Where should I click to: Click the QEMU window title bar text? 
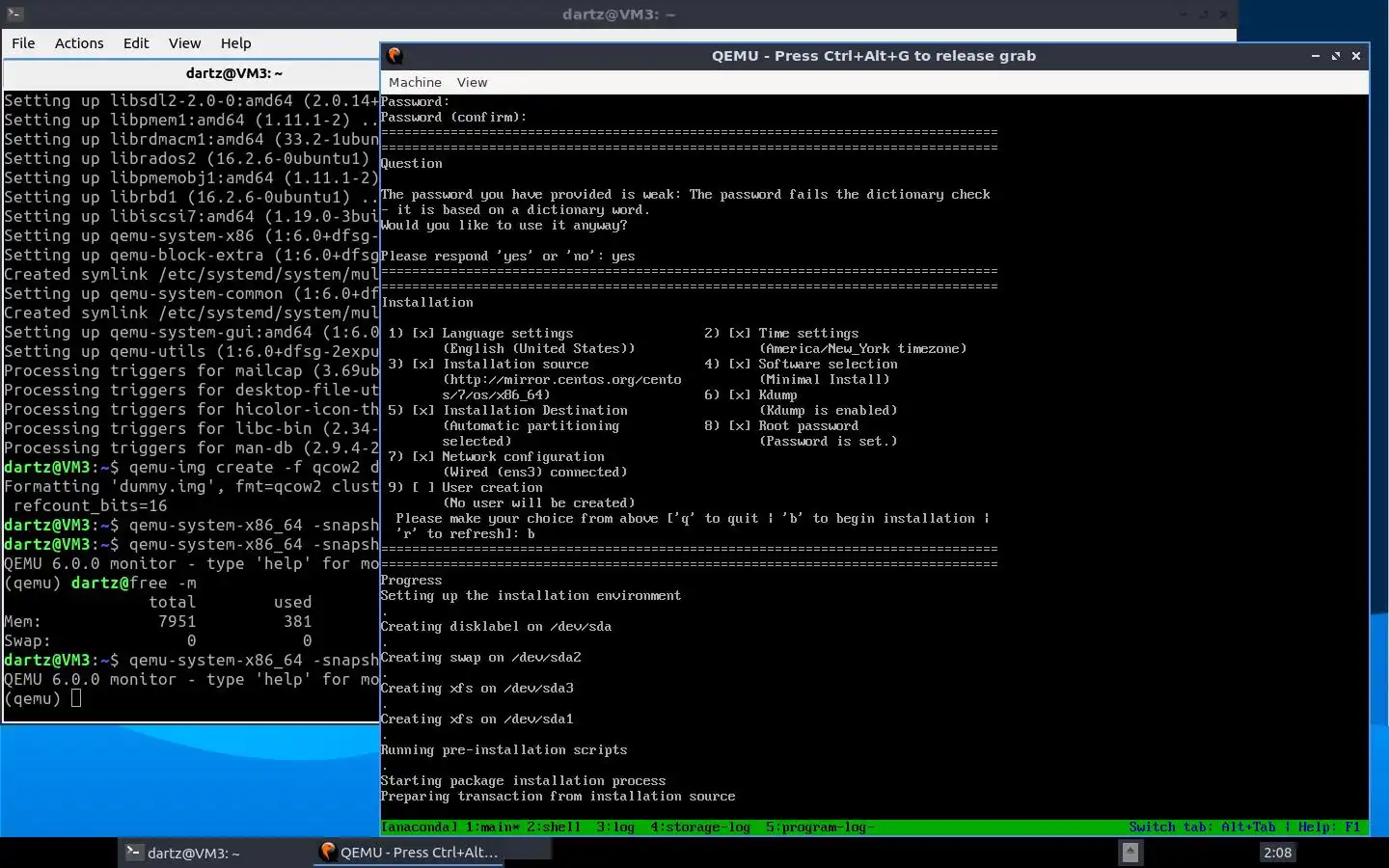pos(874,56)
